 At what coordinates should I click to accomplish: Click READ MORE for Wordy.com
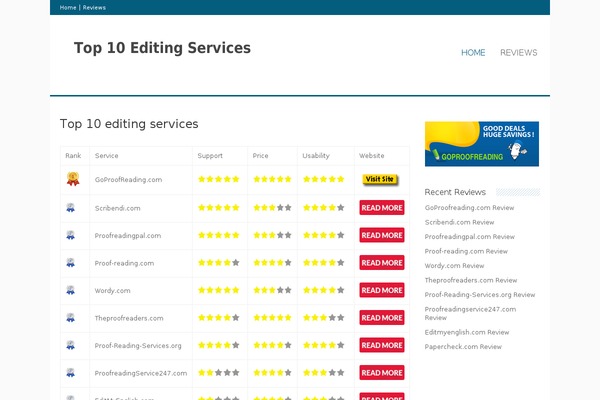point(382,291)
